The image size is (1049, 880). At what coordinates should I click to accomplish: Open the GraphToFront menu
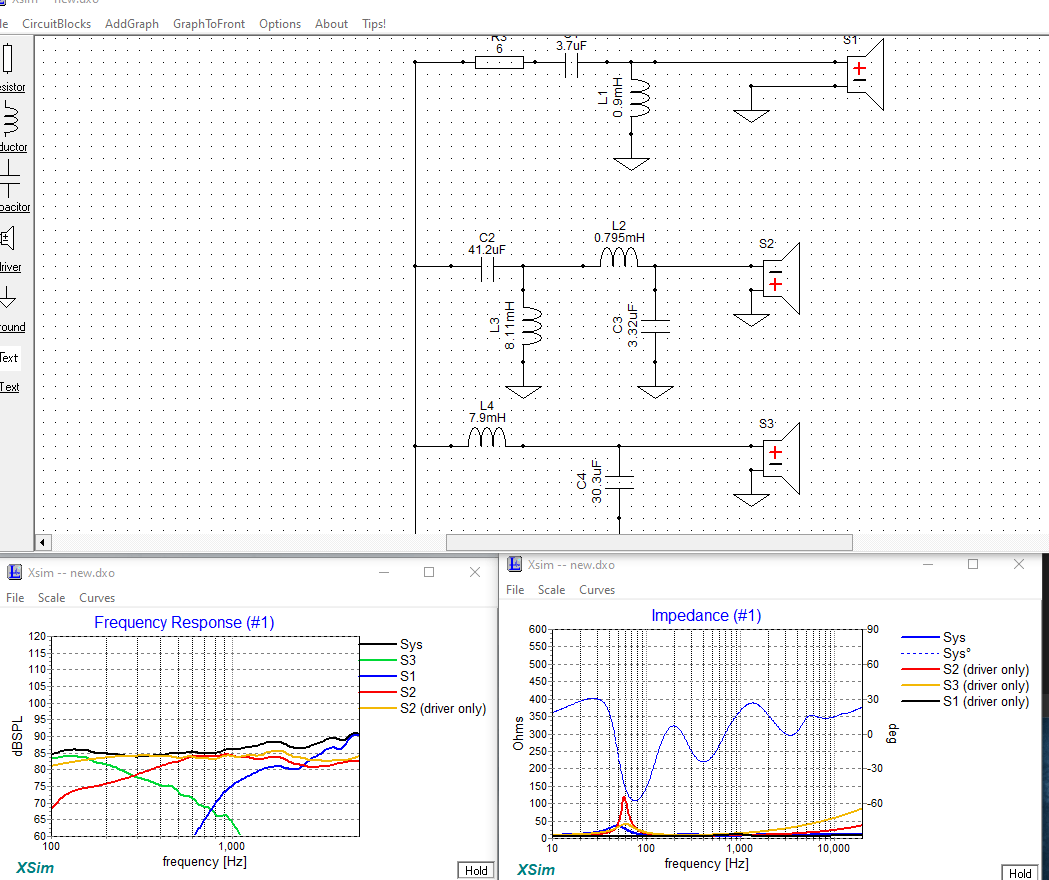click(x=209, y=24)
